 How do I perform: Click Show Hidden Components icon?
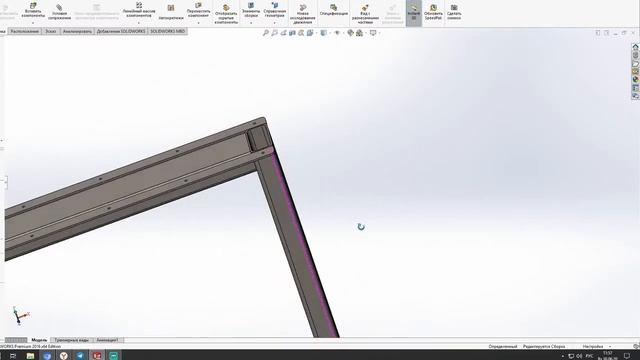[x=226, y=7]
